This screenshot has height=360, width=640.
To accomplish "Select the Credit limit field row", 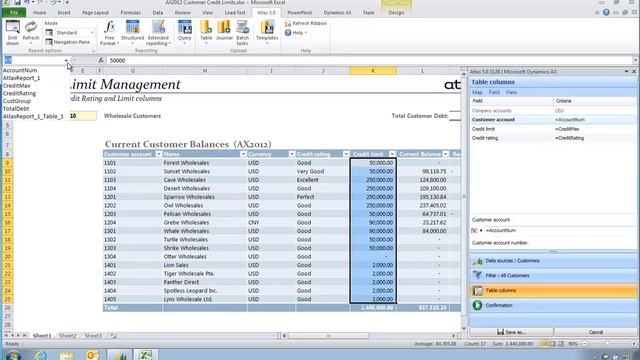I will pos(553,129).
